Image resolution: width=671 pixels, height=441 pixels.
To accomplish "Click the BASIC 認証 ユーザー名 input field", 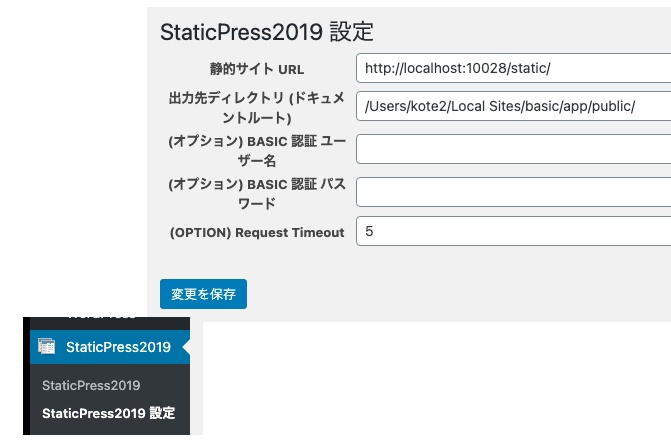I will tap(513, 149).
